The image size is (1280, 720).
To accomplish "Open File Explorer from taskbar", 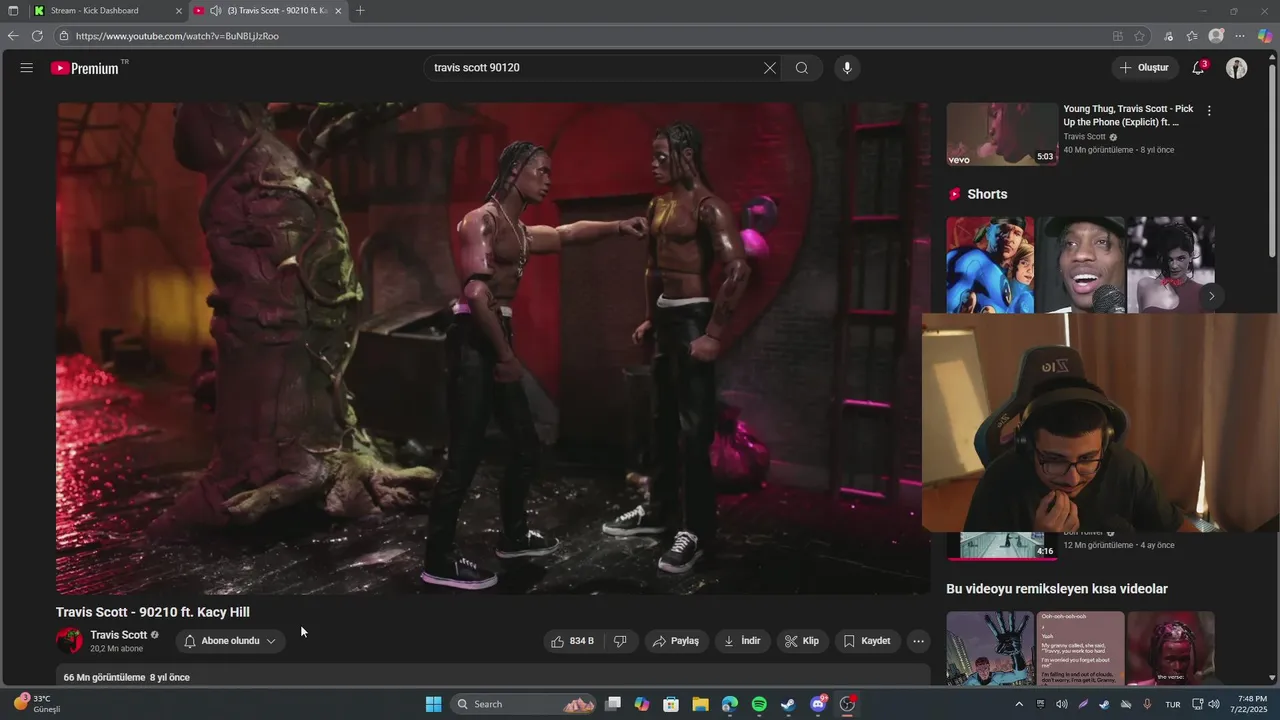I will [x=700, y=704].
